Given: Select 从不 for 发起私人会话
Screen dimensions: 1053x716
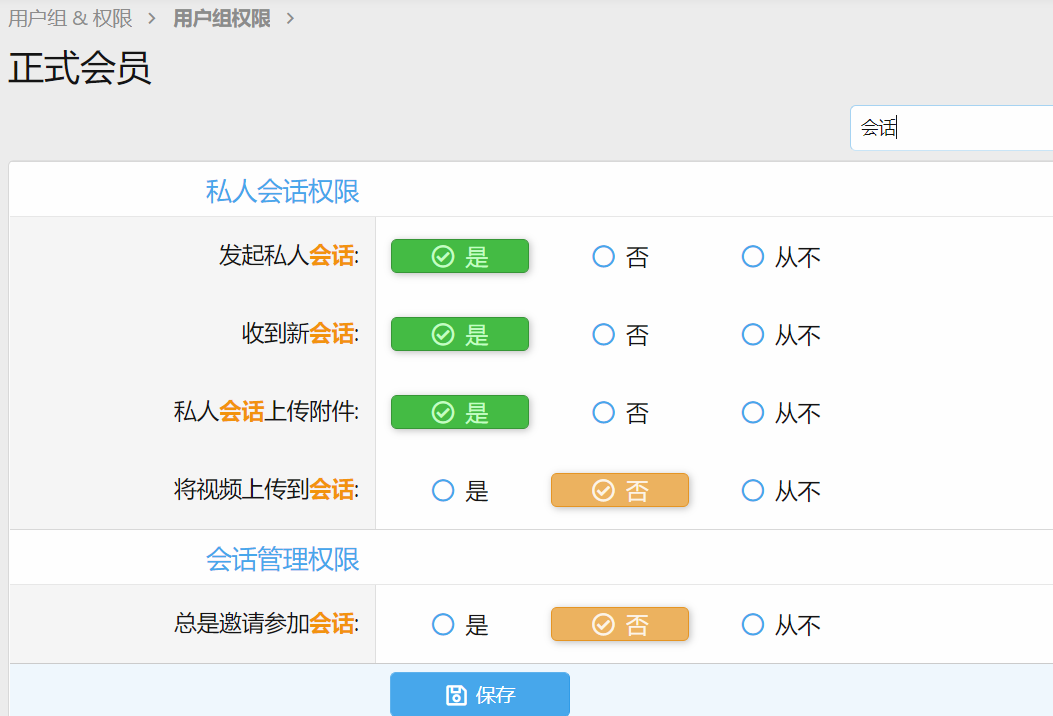Looking at the screenshot, I should 753,257.
